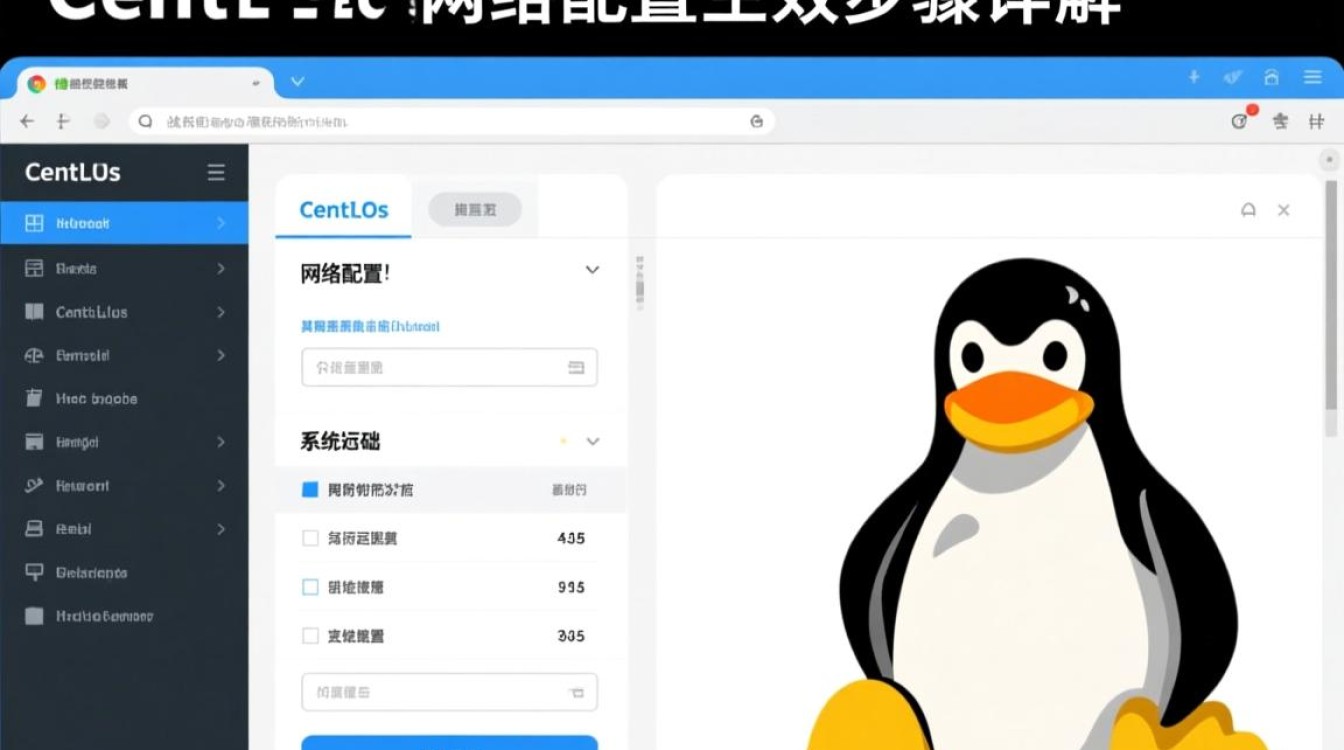The image size is (1344, 750).
Task: Click the grid icon of the highlighted sidebar item
Action: click(x=34, y=223)
